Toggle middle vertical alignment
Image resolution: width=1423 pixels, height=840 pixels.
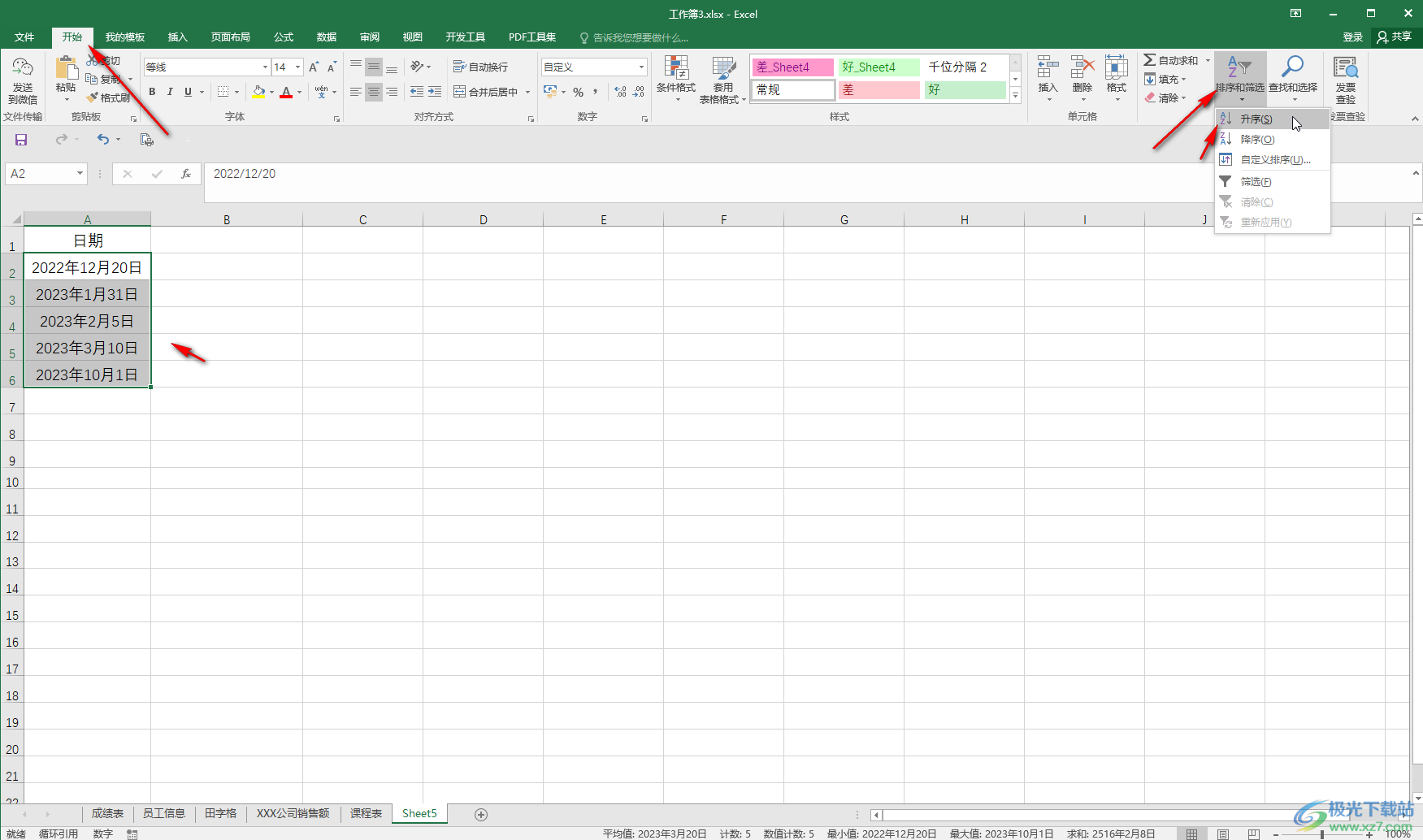(x=374, y=67)
